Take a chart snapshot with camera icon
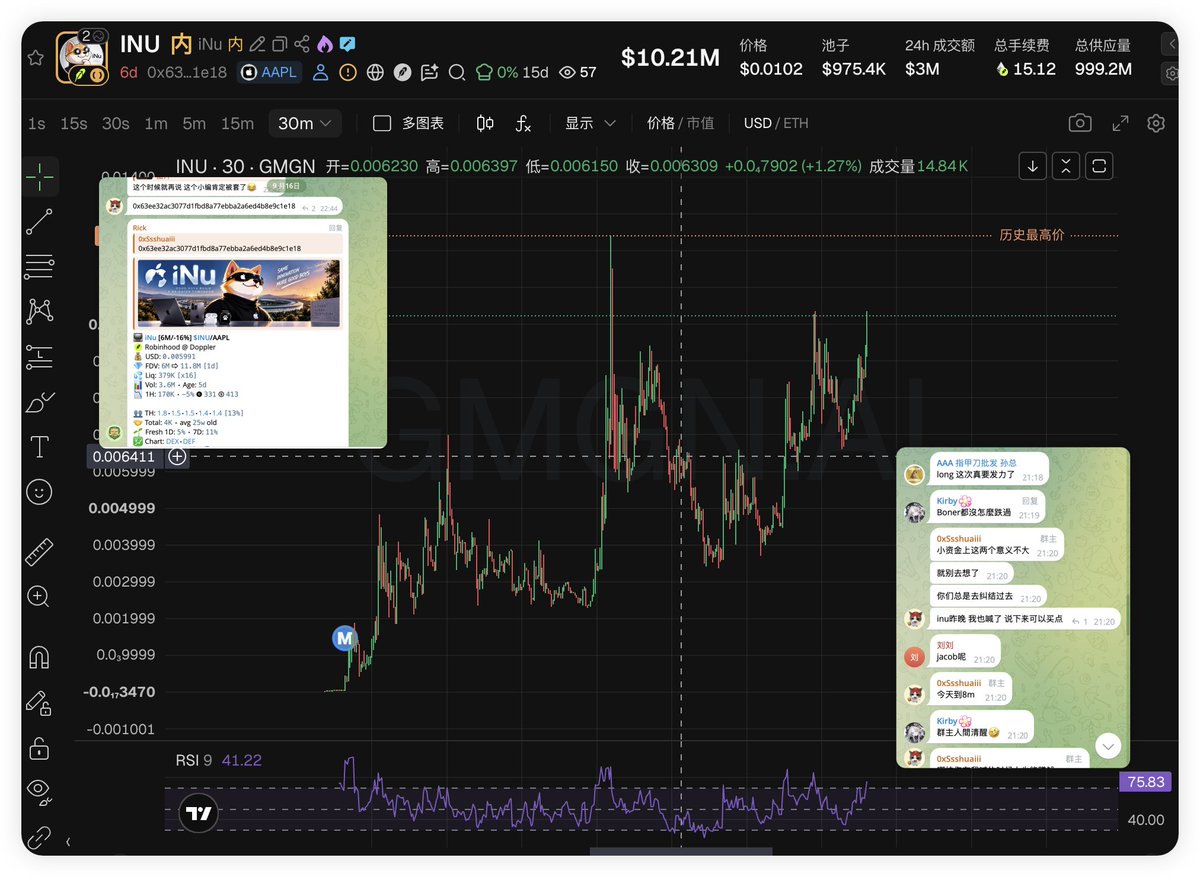Viewport: 1200px width, 877px height. click(x=1080, y=123)
